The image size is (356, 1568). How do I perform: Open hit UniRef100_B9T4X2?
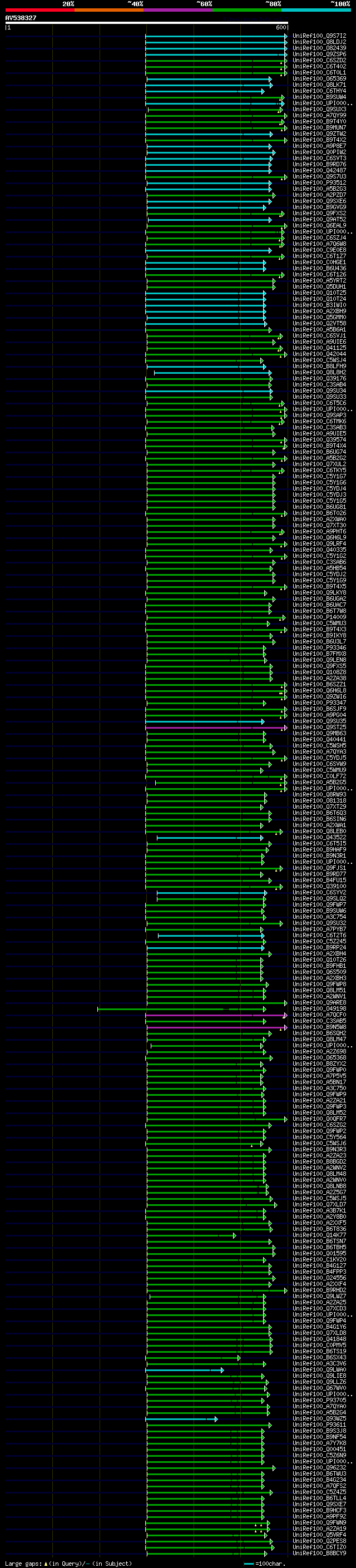[x=319, y=140]
